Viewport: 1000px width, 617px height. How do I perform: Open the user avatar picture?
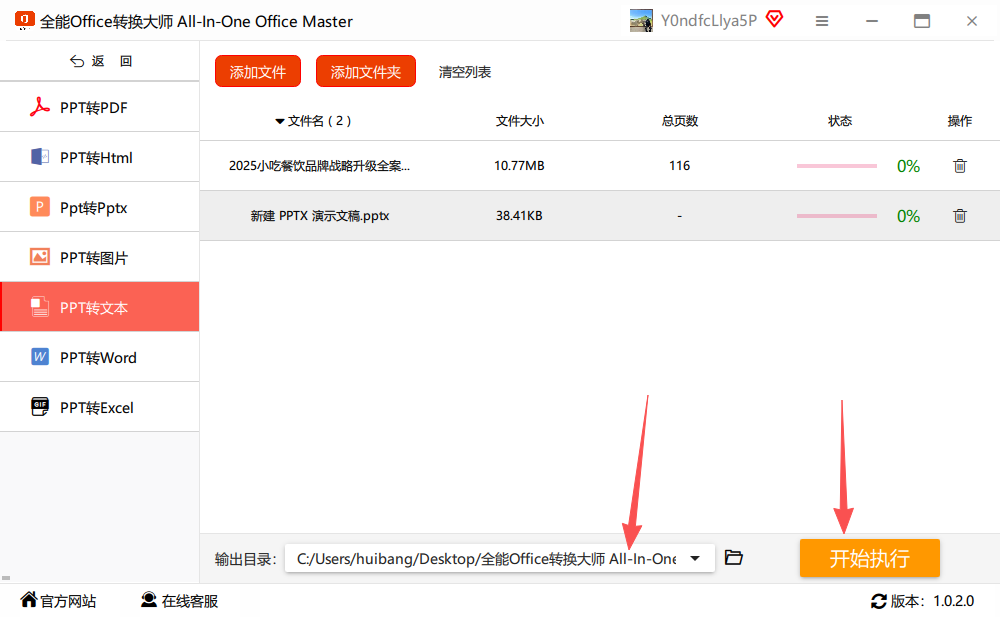point(641,20)
